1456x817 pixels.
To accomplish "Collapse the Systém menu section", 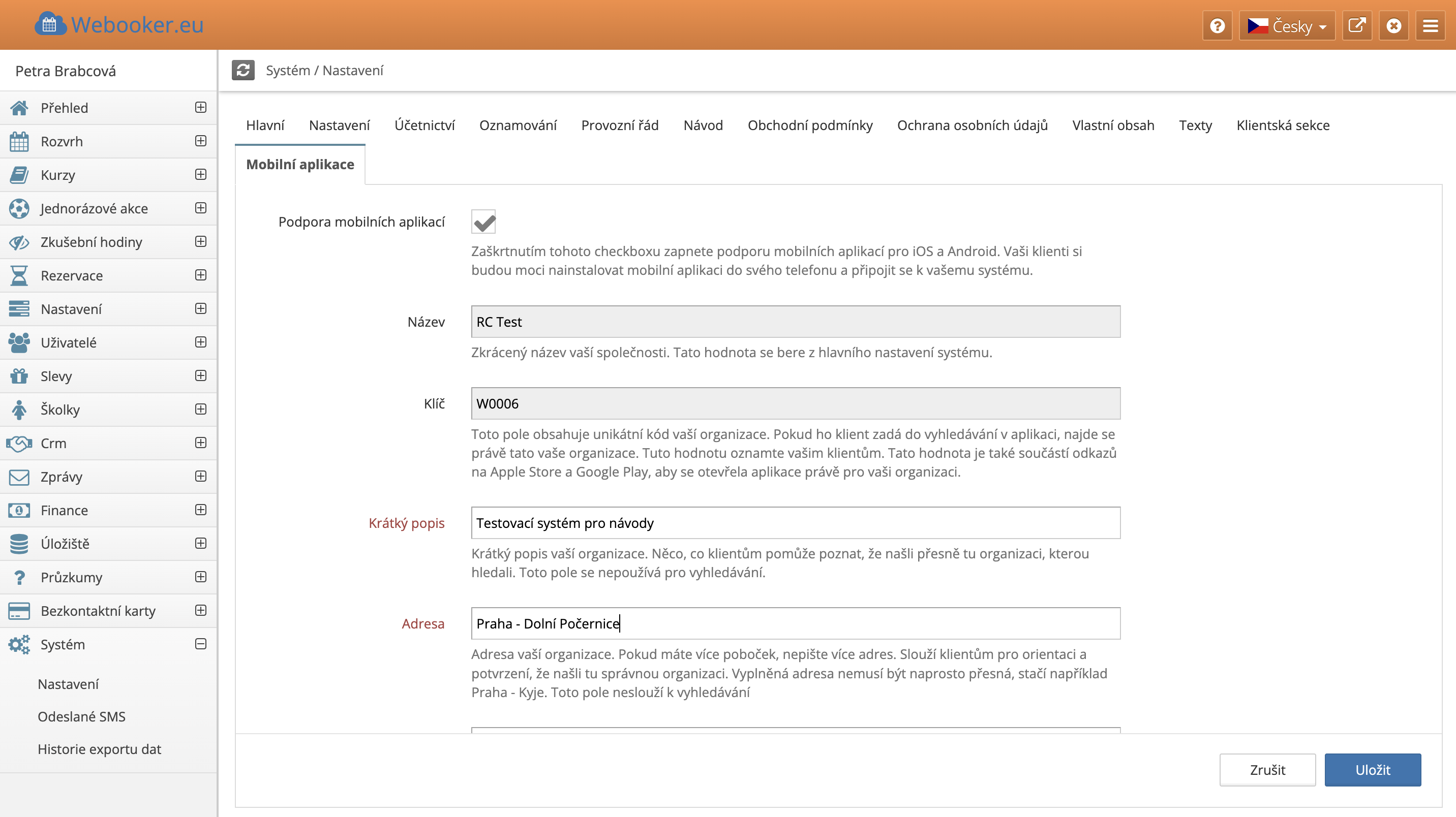I will point(201,644).
